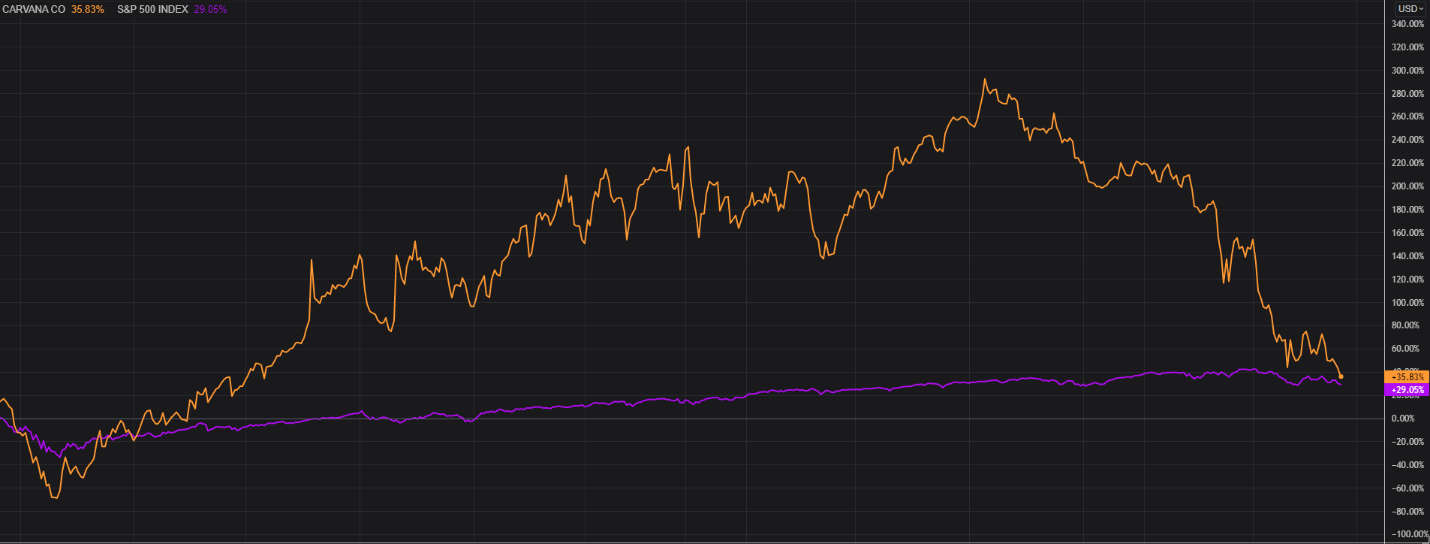Click the S&P 500 INDEX legend label

(152, 8)
